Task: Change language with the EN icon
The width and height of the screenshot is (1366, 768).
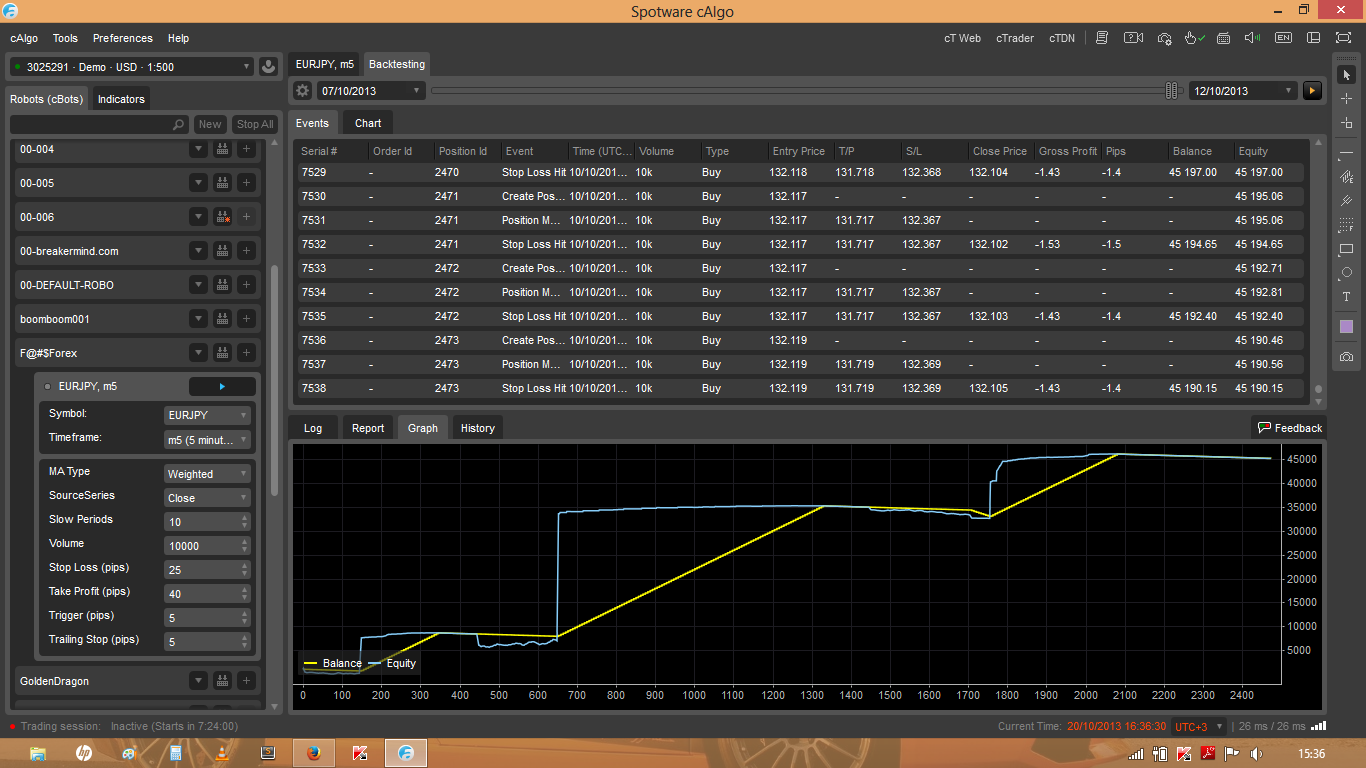Action: 1283,38
